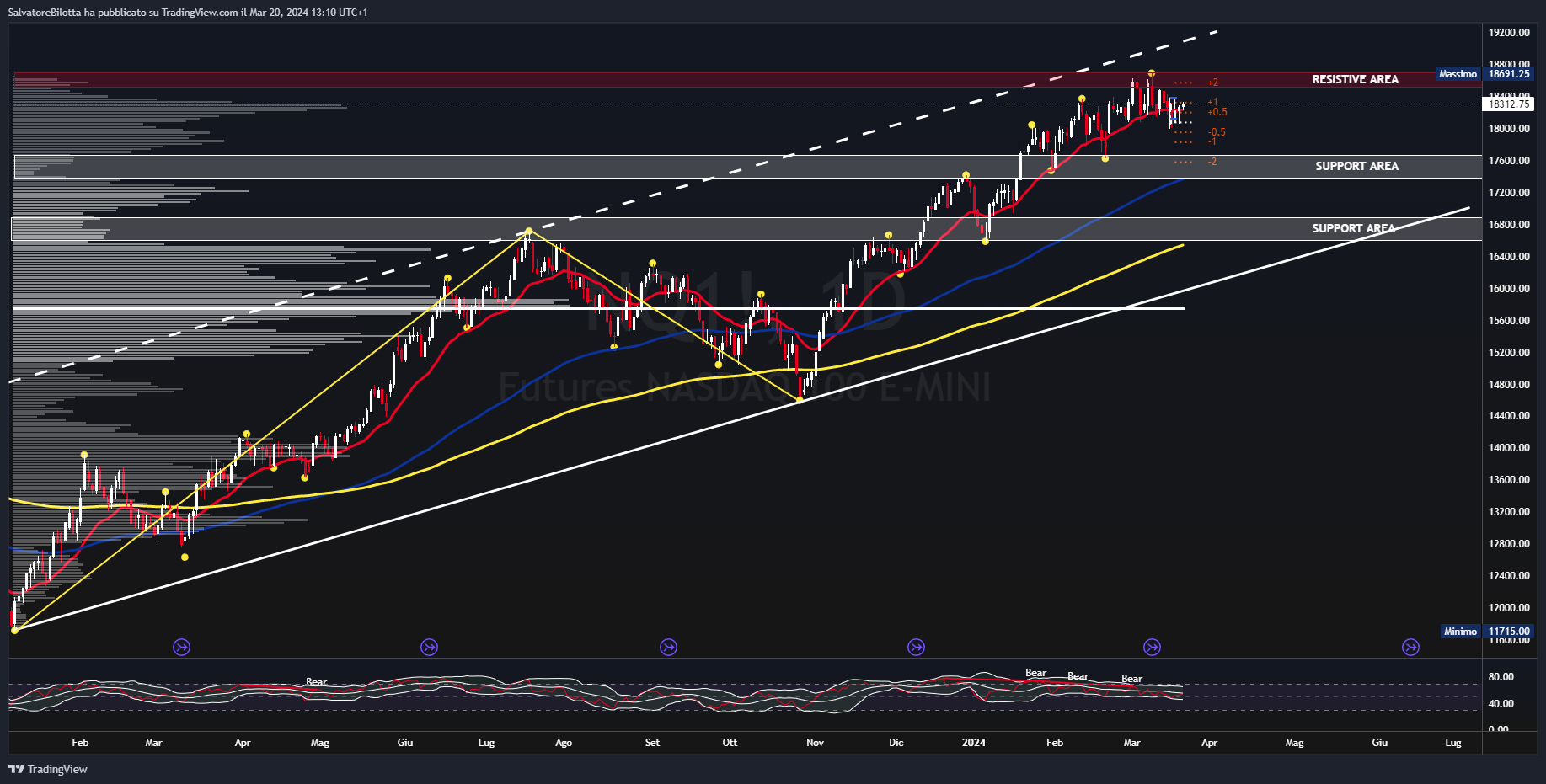This screenshot has height=784, width=1546.
Task: Click the +0.5 deviation level label
Action: (1217, 112)
